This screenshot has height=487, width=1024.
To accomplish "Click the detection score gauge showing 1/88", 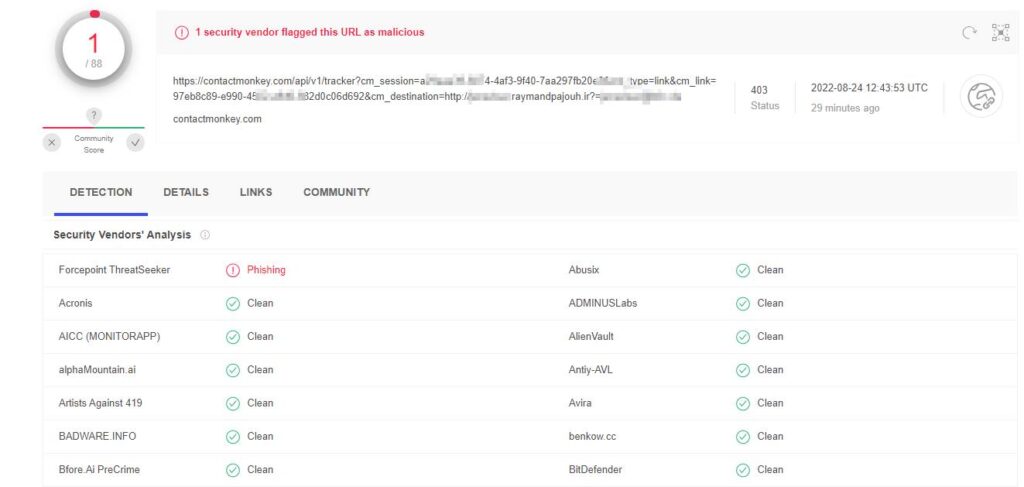I will [94, 50].
